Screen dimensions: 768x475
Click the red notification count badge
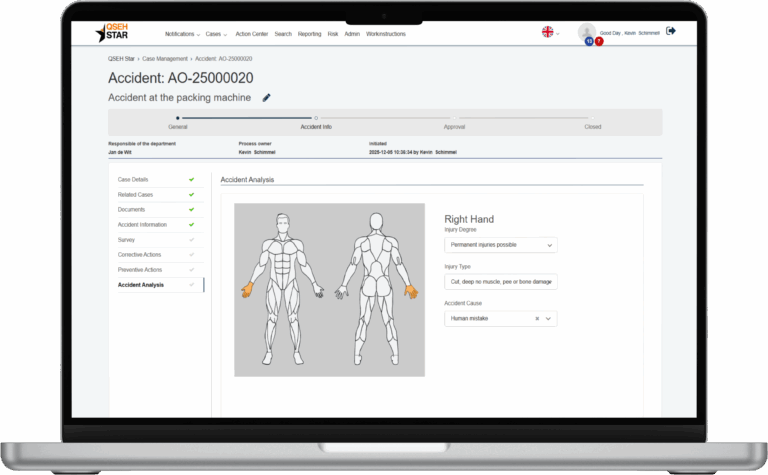click(x=598, y=41)
